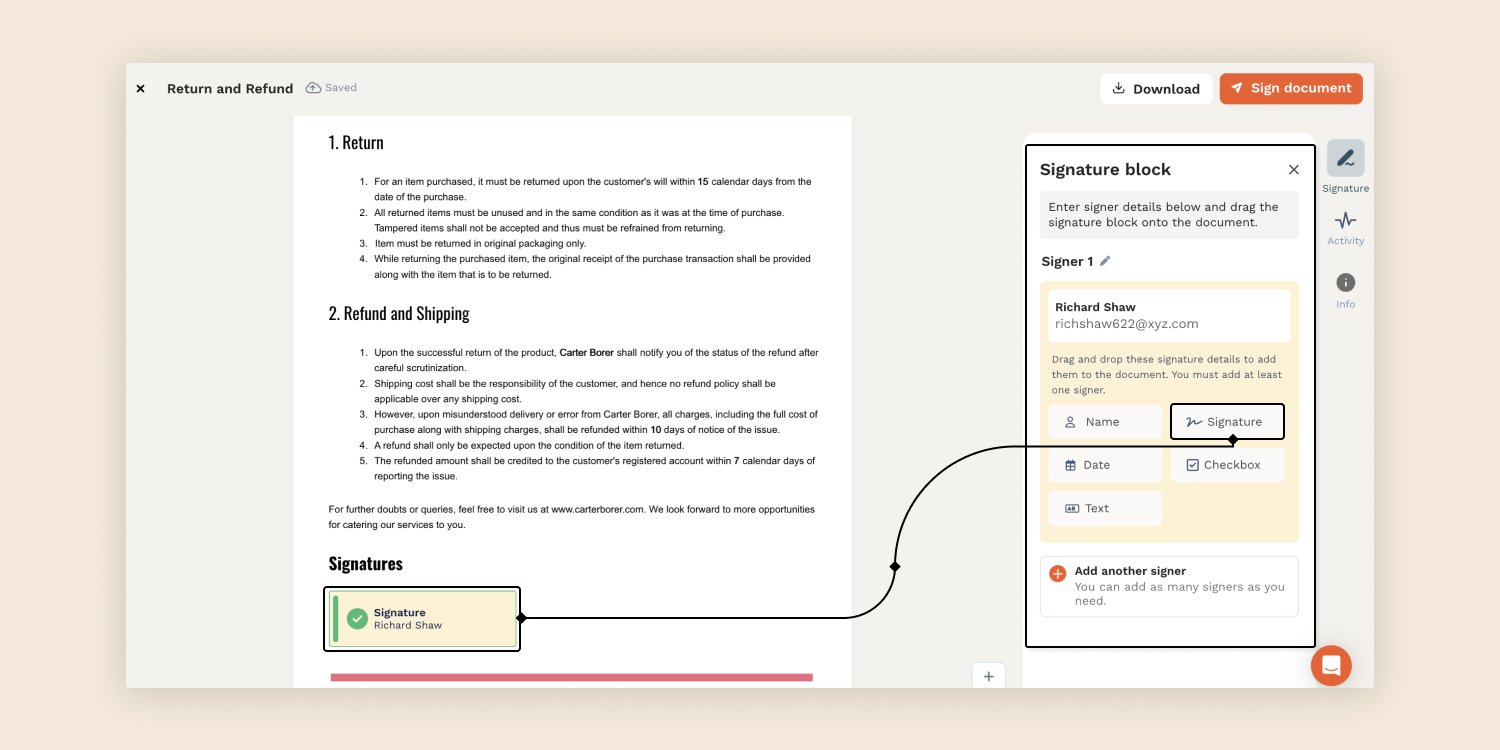This screenshot has height=750, width=1500.
Task: Select the Checkbox field block
Action: coord(1227,465)
